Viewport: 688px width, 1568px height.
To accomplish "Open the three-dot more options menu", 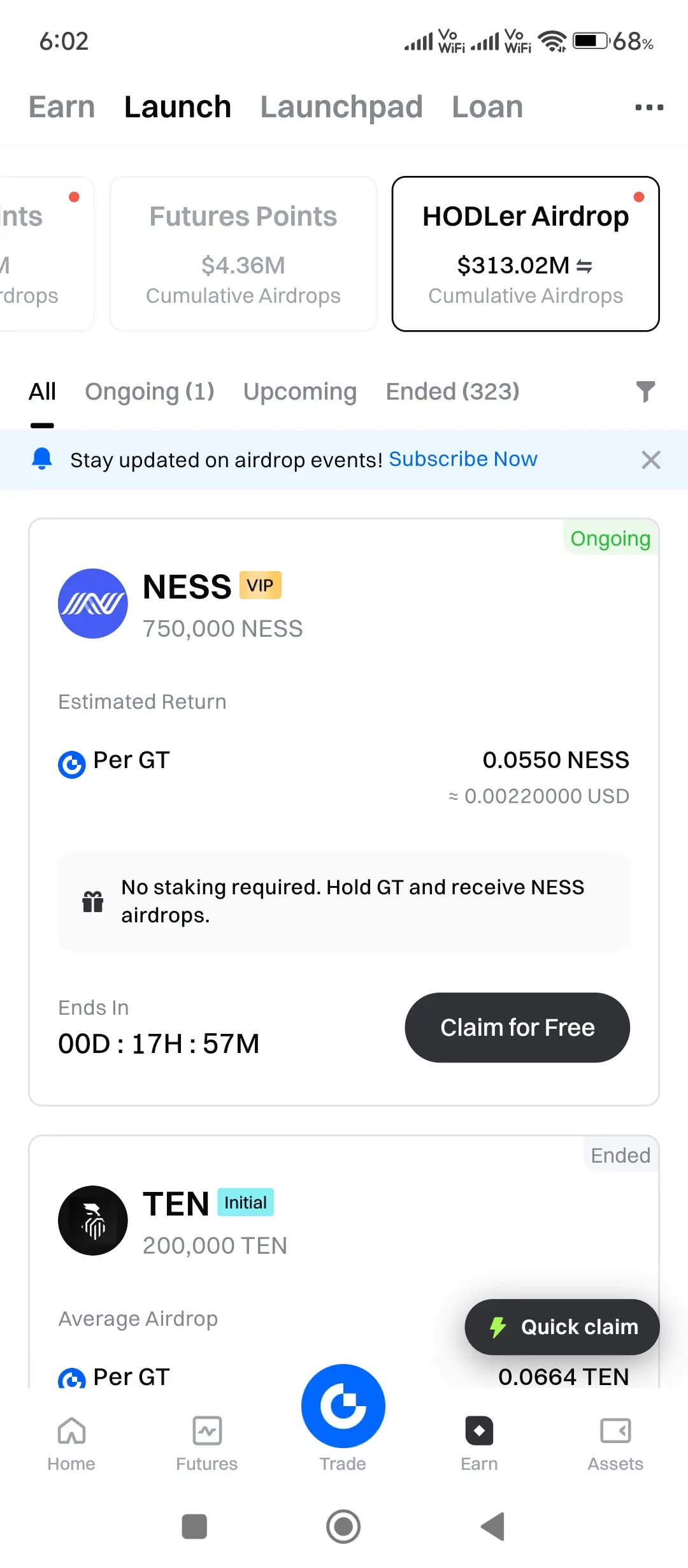I will [x=649, y=107].
